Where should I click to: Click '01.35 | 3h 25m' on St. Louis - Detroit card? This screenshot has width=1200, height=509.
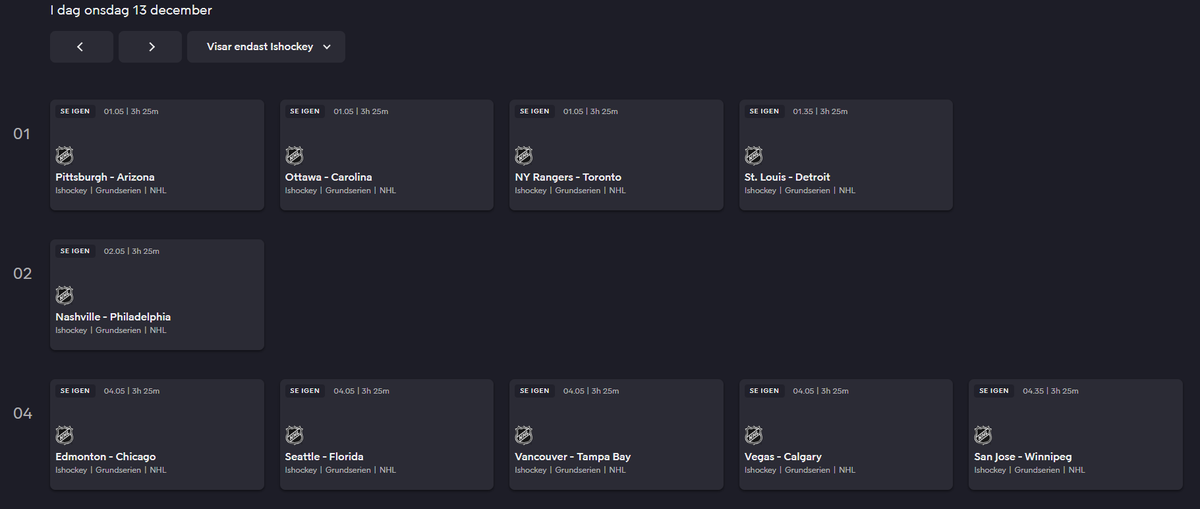pos(821,111)
